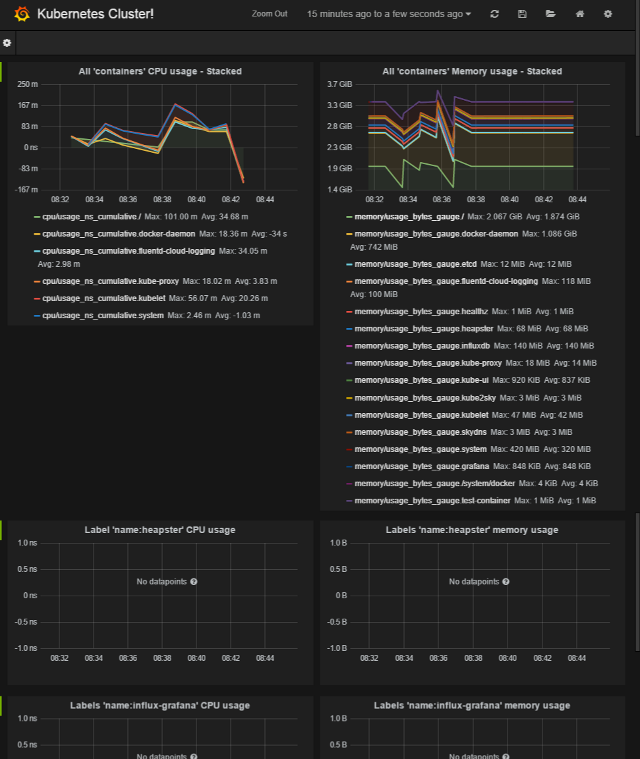Refresh the dashboard with the refresh icon

pyautogui.click(x=494, y=14)
